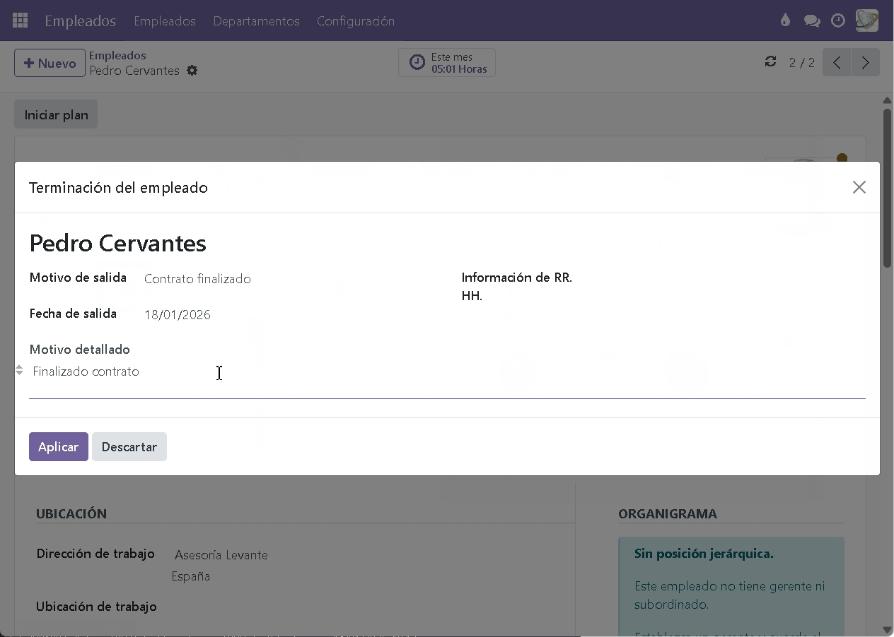Open the main apps grid menu

(20, 20)
